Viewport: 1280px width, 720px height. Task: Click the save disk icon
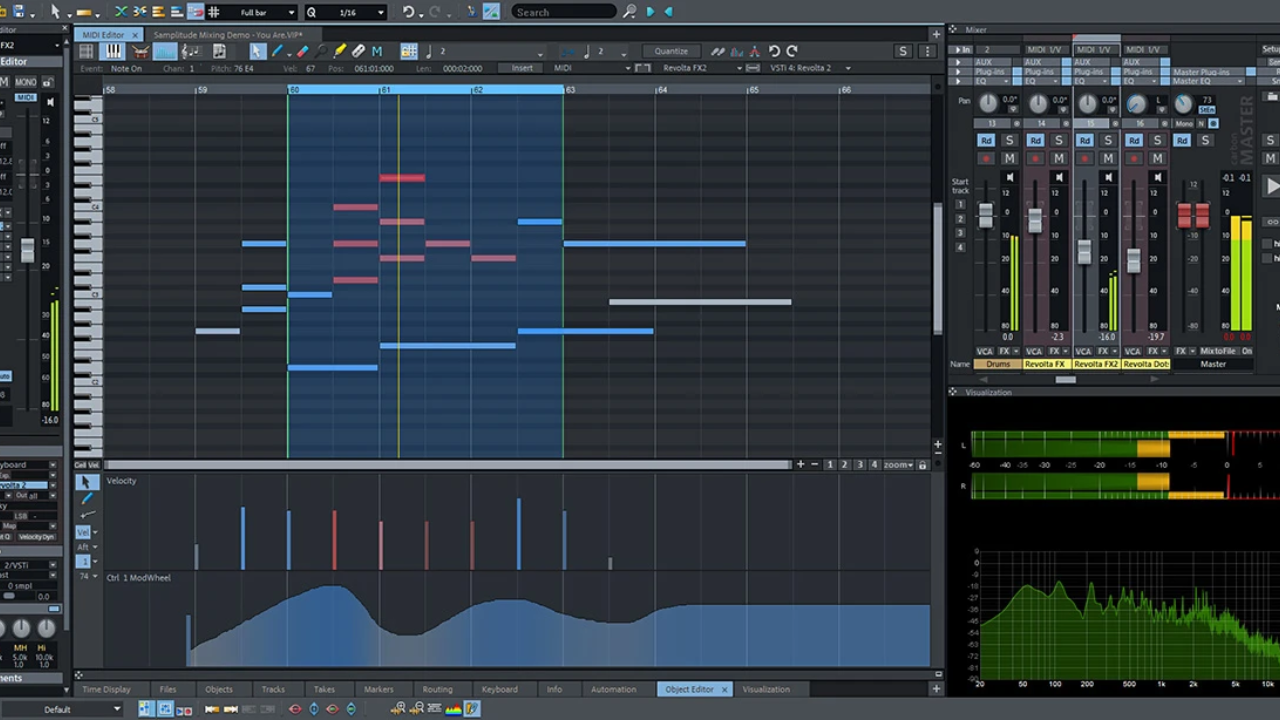(x=18, y=12)
